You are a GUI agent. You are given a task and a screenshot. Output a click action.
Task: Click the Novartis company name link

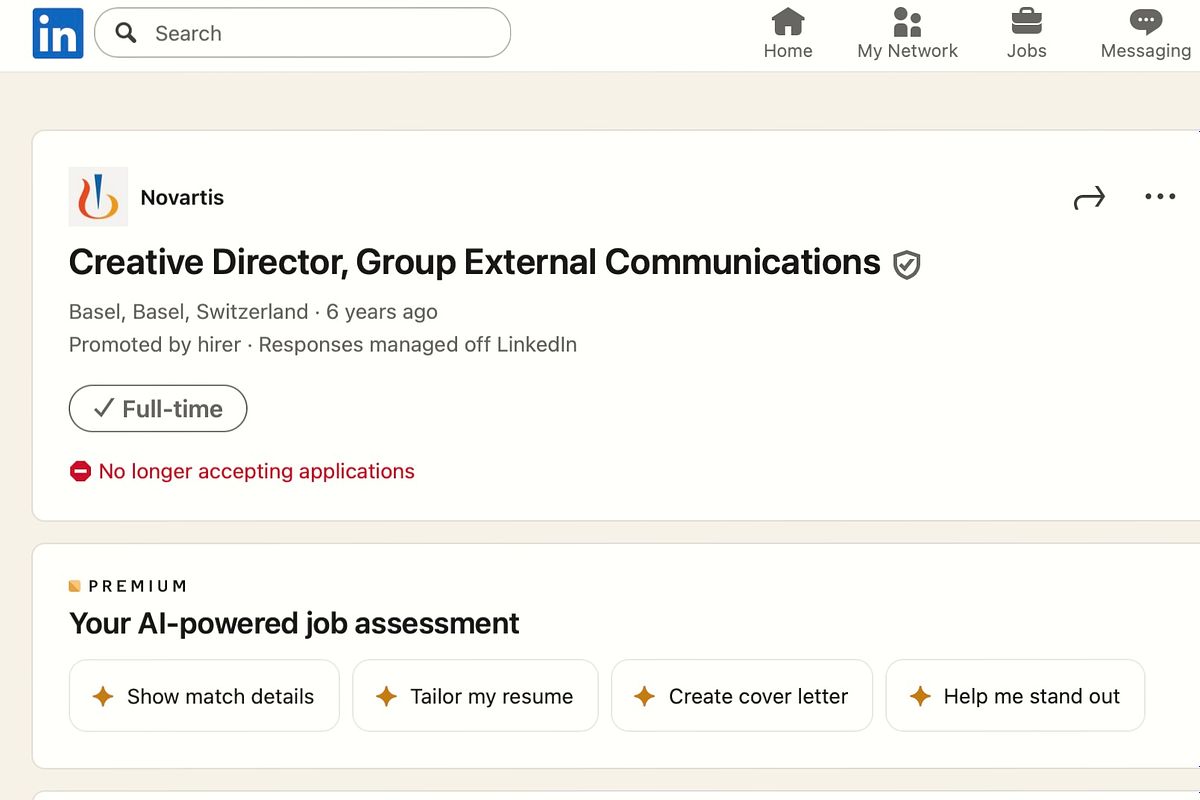182,196
